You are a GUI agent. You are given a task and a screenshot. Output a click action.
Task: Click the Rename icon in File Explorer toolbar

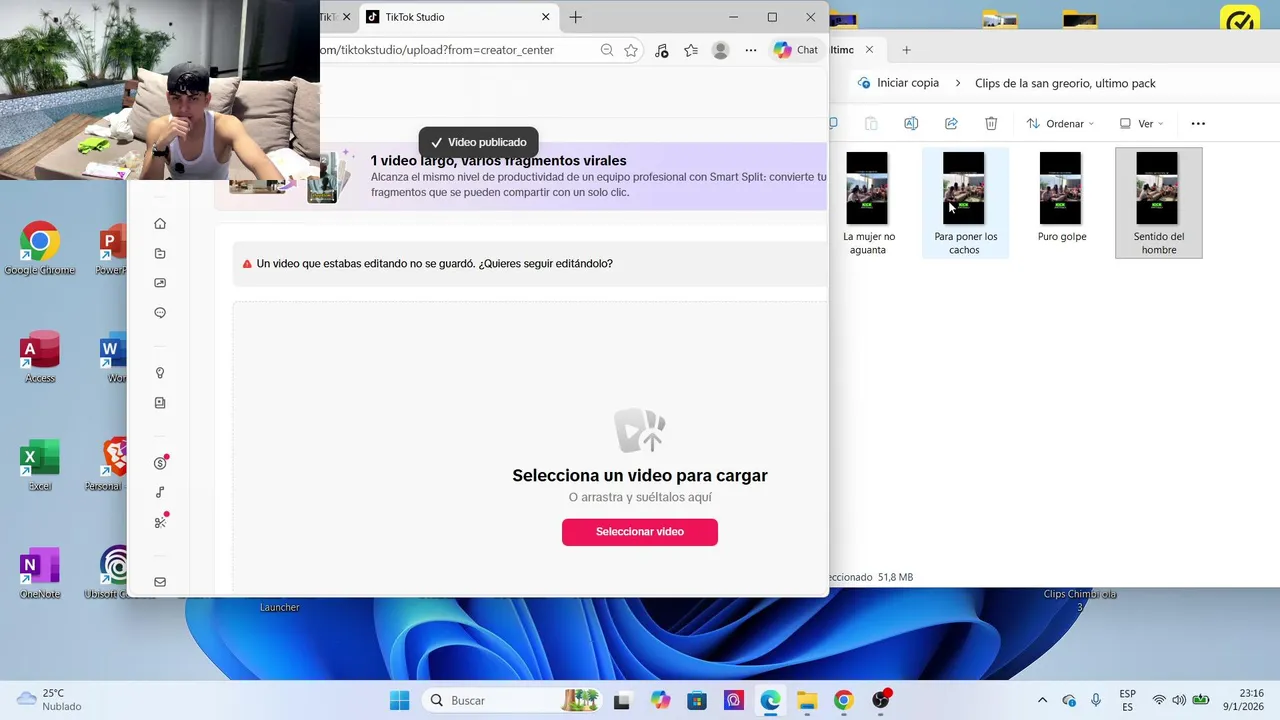click(911, 124)
